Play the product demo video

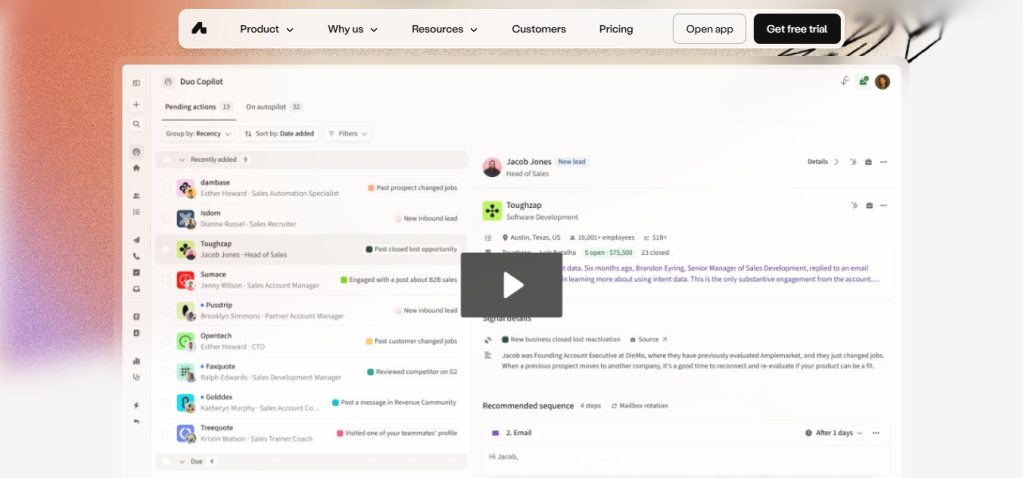[511, 285]
